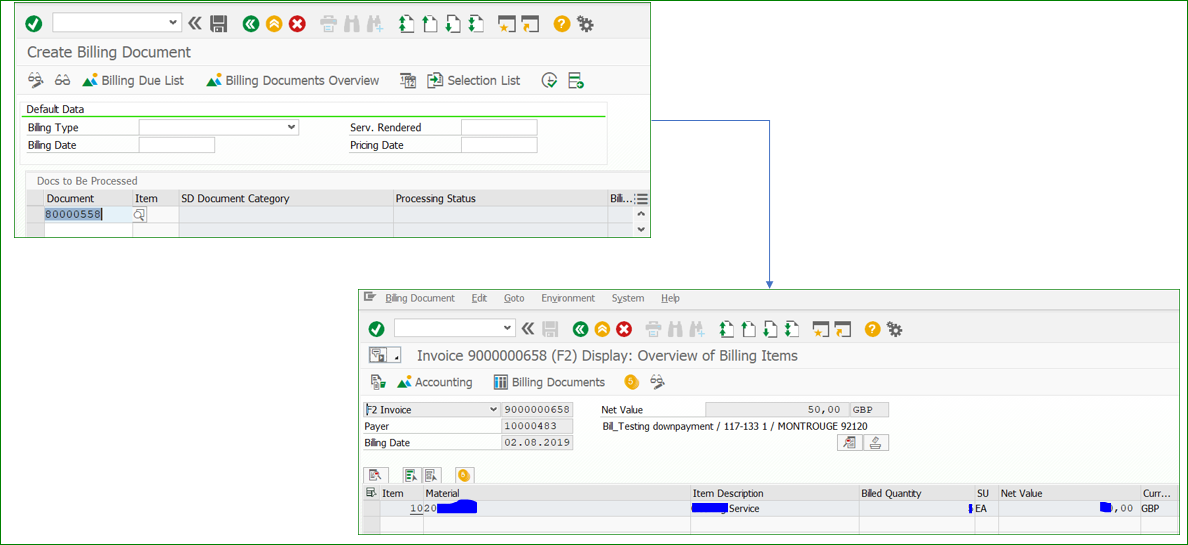Click yellow Help icon in Create Billing Document toolbar
The height and width of the screenshot is (545, 1188).
(561, 23)
